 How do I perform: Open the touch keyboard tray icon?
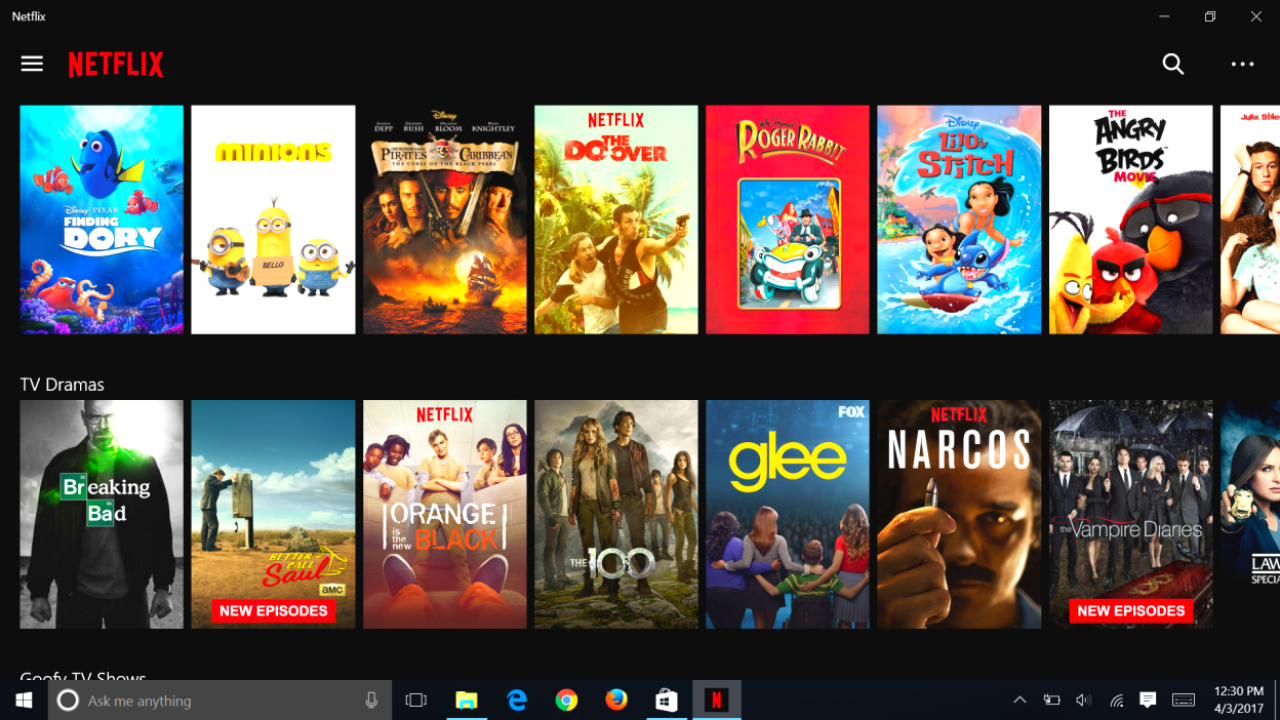[x=1183, y=700]
